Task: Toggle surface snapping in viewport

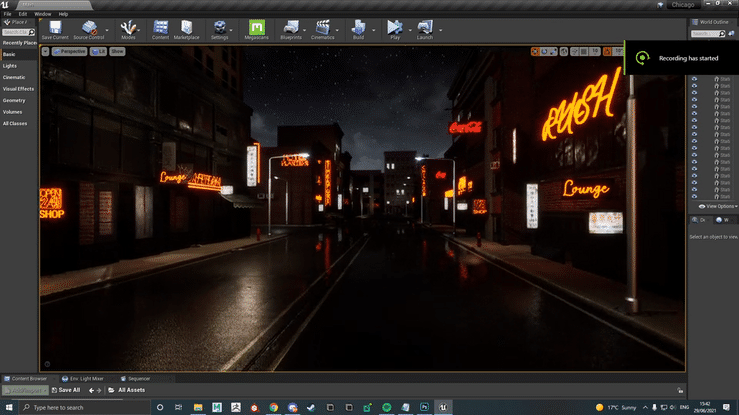Action: pyautogui.click(x=575, y=51)
